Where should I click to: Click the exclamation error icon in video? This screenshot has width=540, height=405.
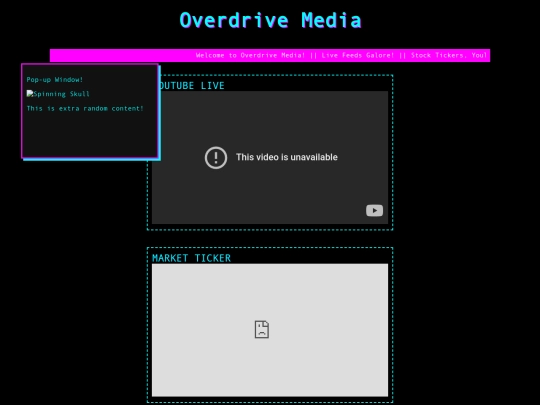tap(216, 158)
